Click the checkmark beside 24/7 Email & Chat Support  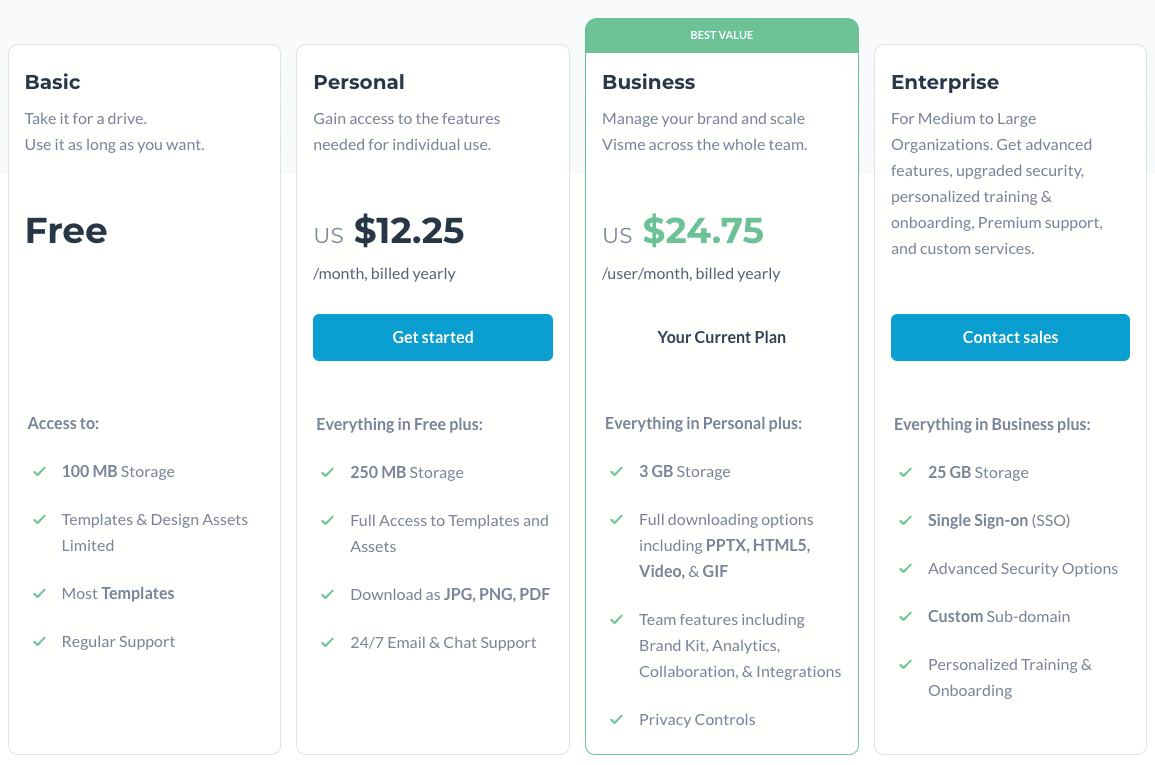pos(328,642)
